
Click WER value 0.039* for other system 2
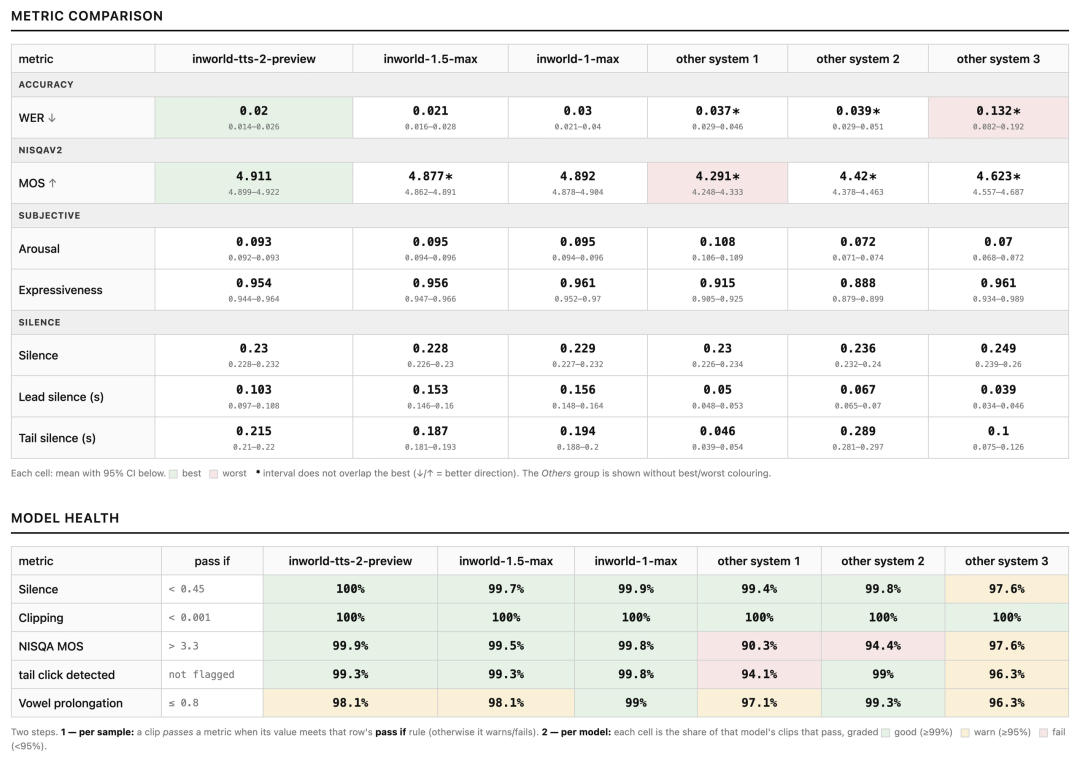(x=858, y=111)
